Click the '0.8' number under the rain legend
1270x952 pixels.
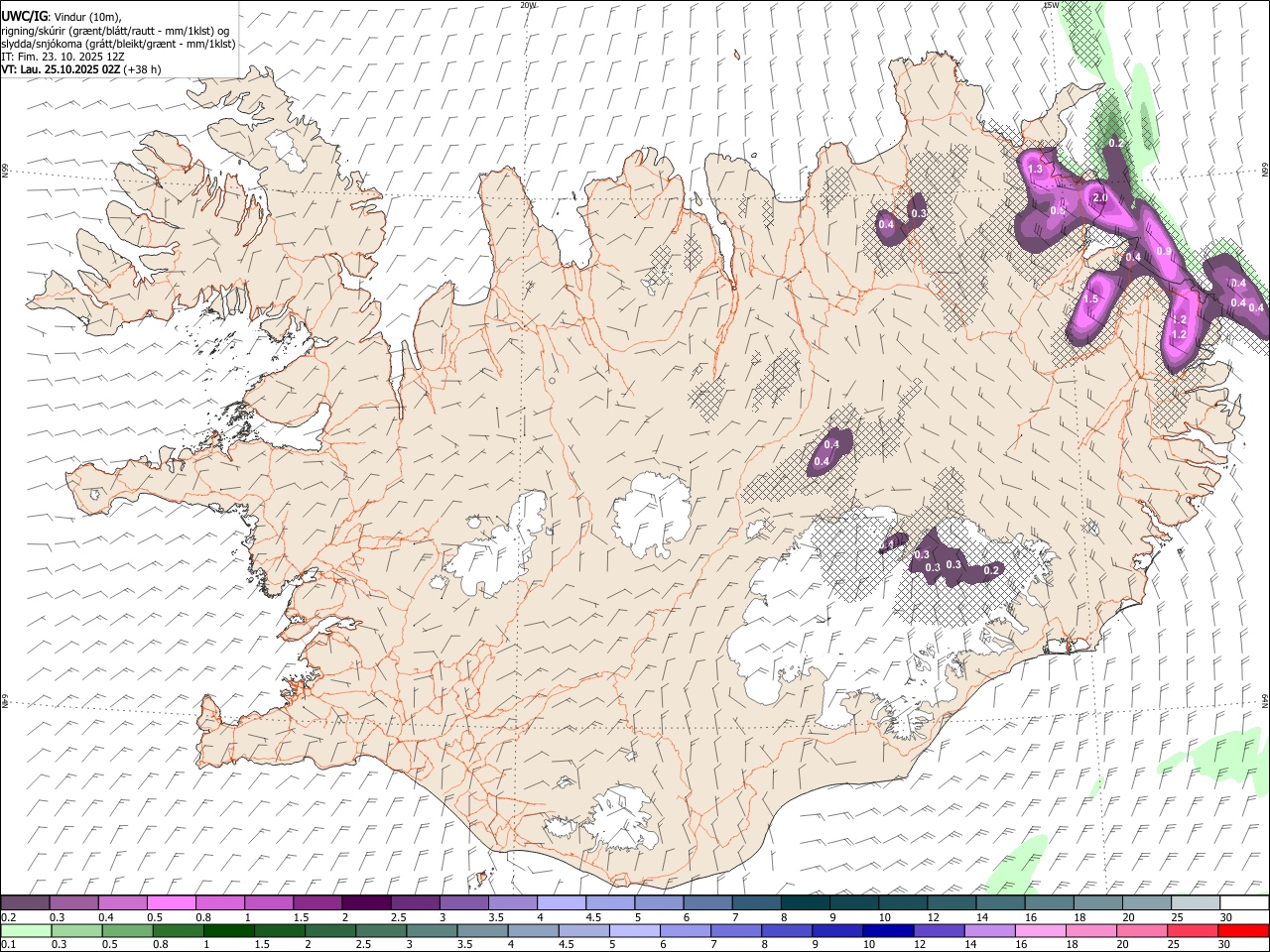pyautogui.click(x=160, y=945)
